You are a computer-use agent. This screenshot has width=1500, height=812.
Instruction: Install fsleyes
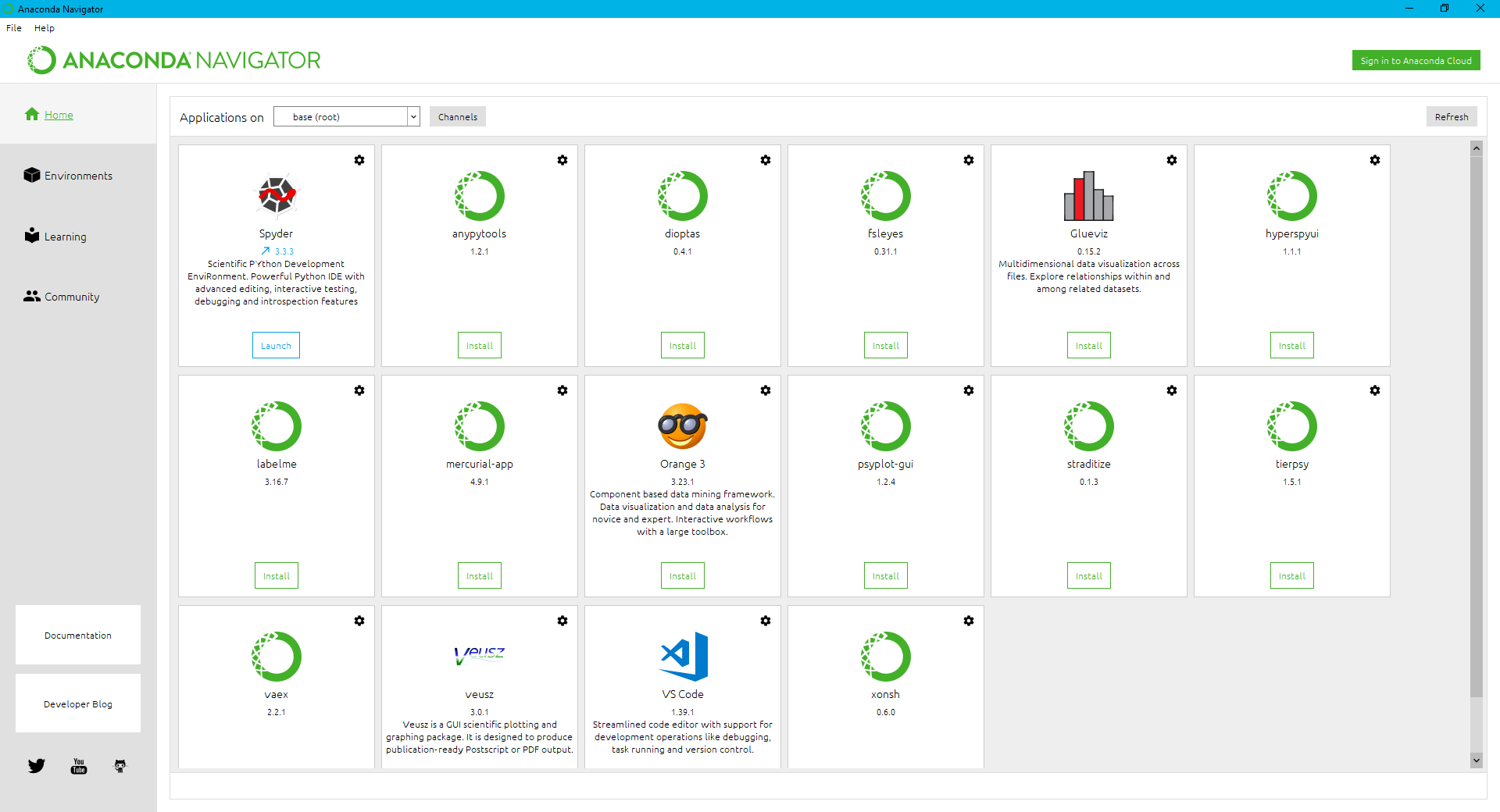tap(886, 346)
